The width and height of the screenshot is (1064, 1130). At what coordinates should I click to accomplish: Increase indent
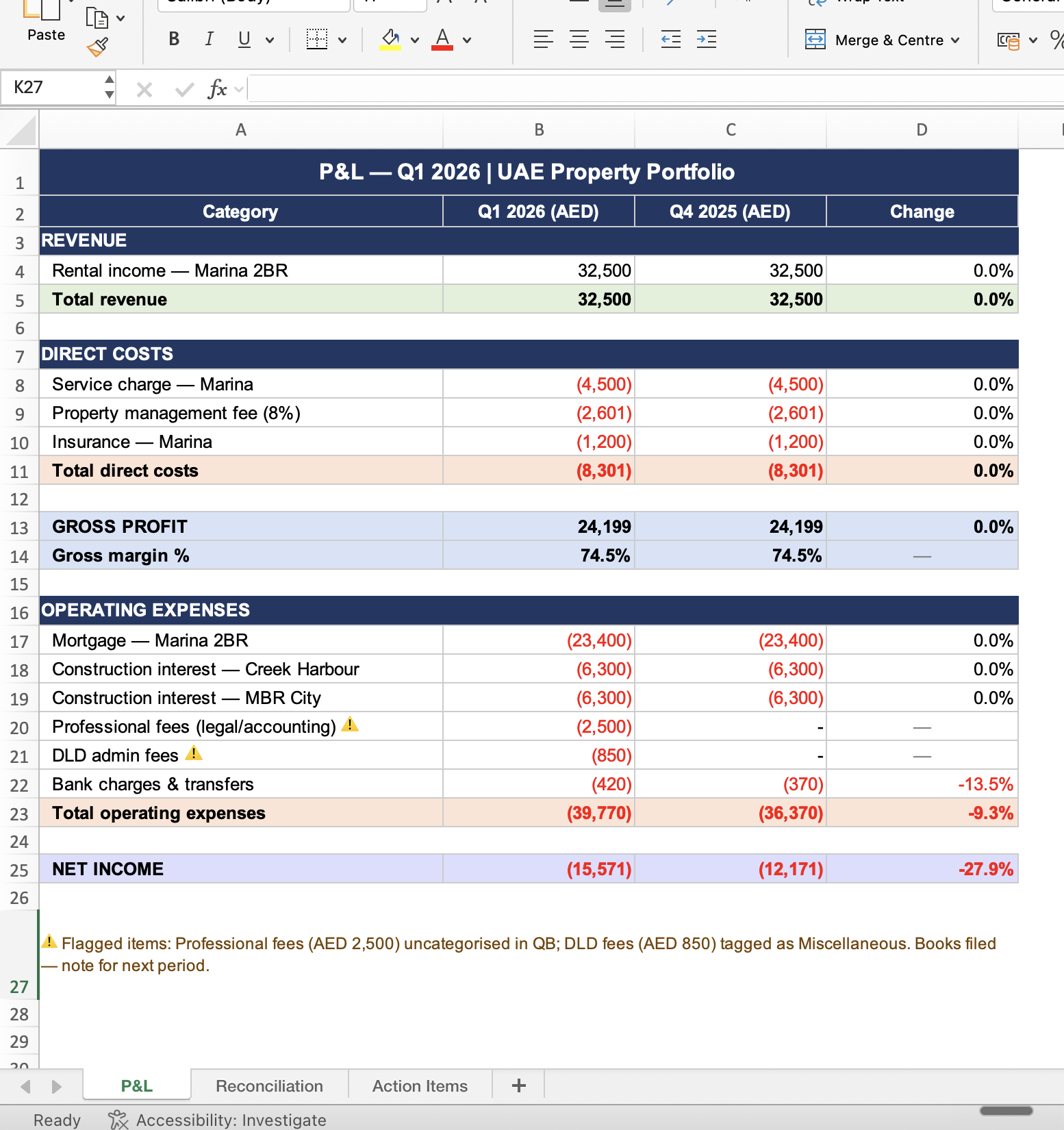click(707, 40)
